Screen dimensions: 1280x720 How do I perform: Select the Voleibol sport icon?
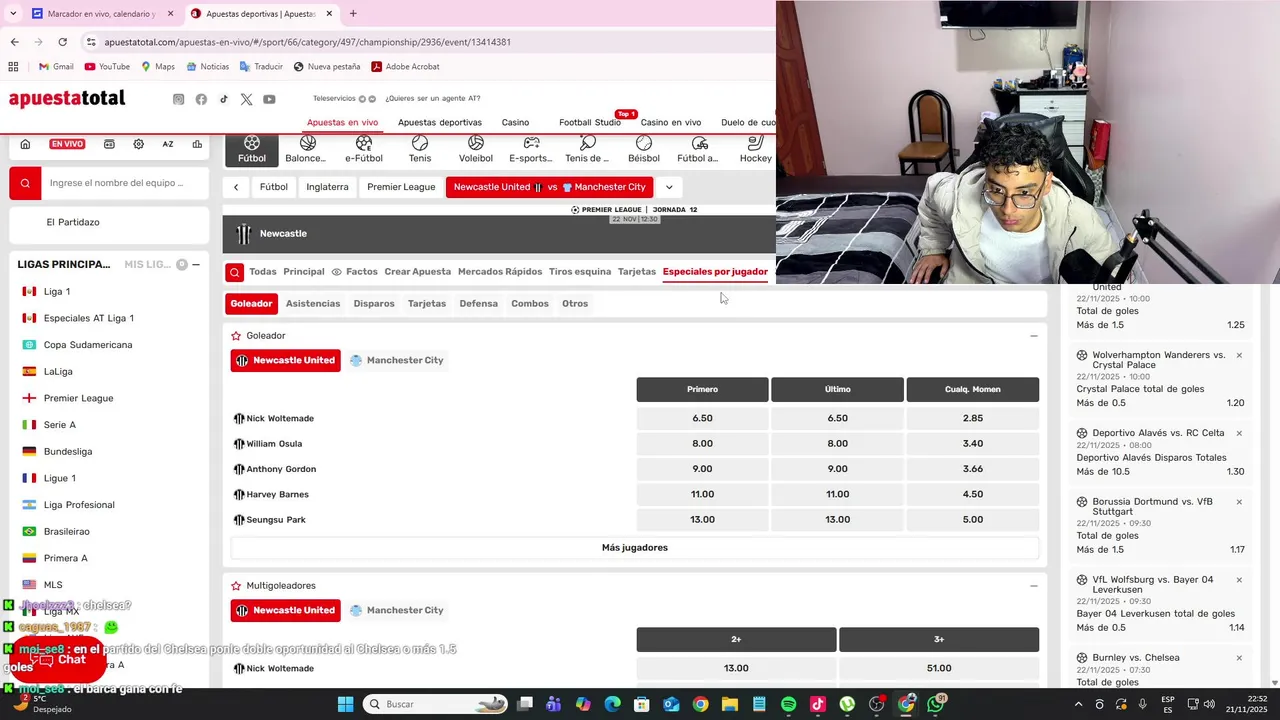[x=476, y=150]
